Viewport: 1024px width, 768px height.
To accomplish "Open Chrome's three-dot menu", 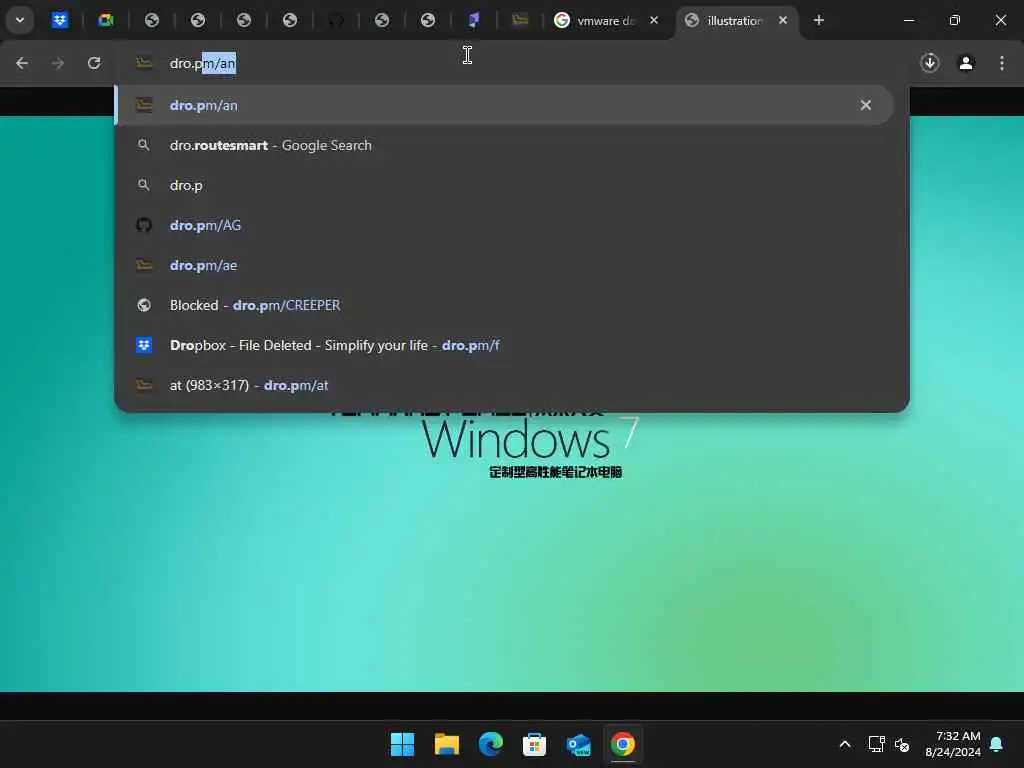I will [1002, 63].
